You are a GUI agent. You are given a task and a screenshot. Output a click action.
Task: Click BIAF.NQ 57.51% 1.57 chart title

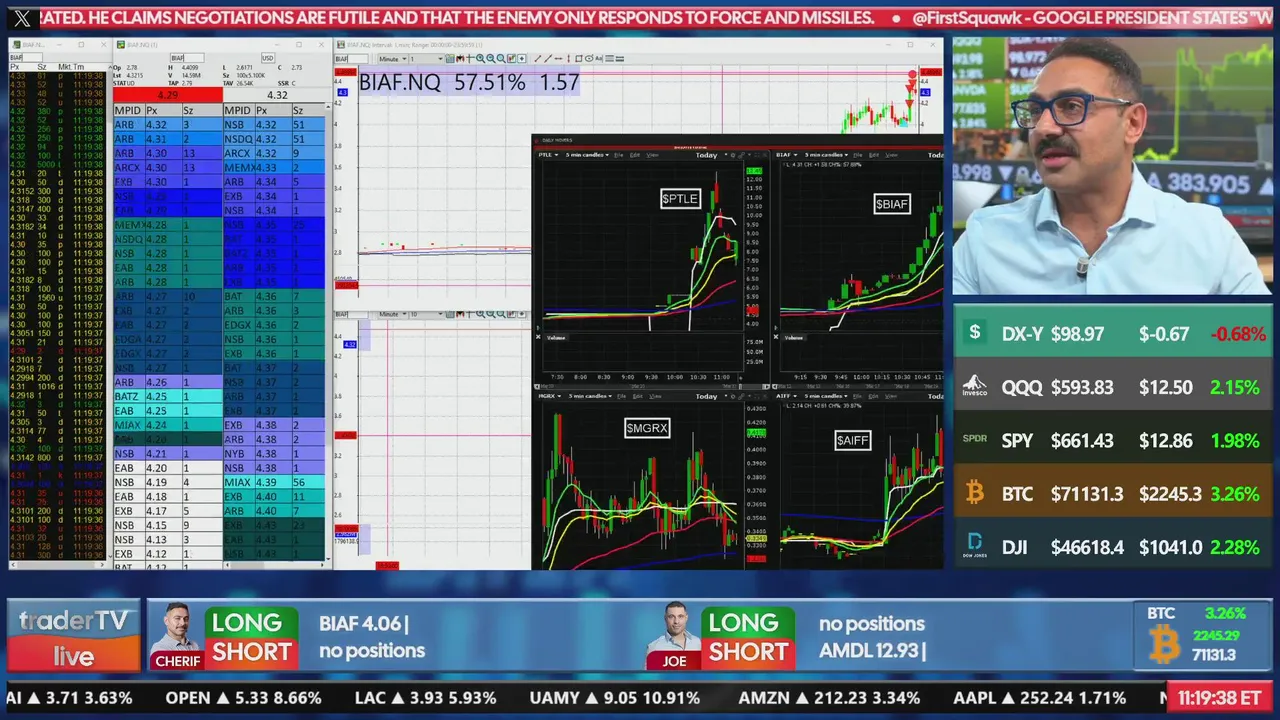point(469,82)
